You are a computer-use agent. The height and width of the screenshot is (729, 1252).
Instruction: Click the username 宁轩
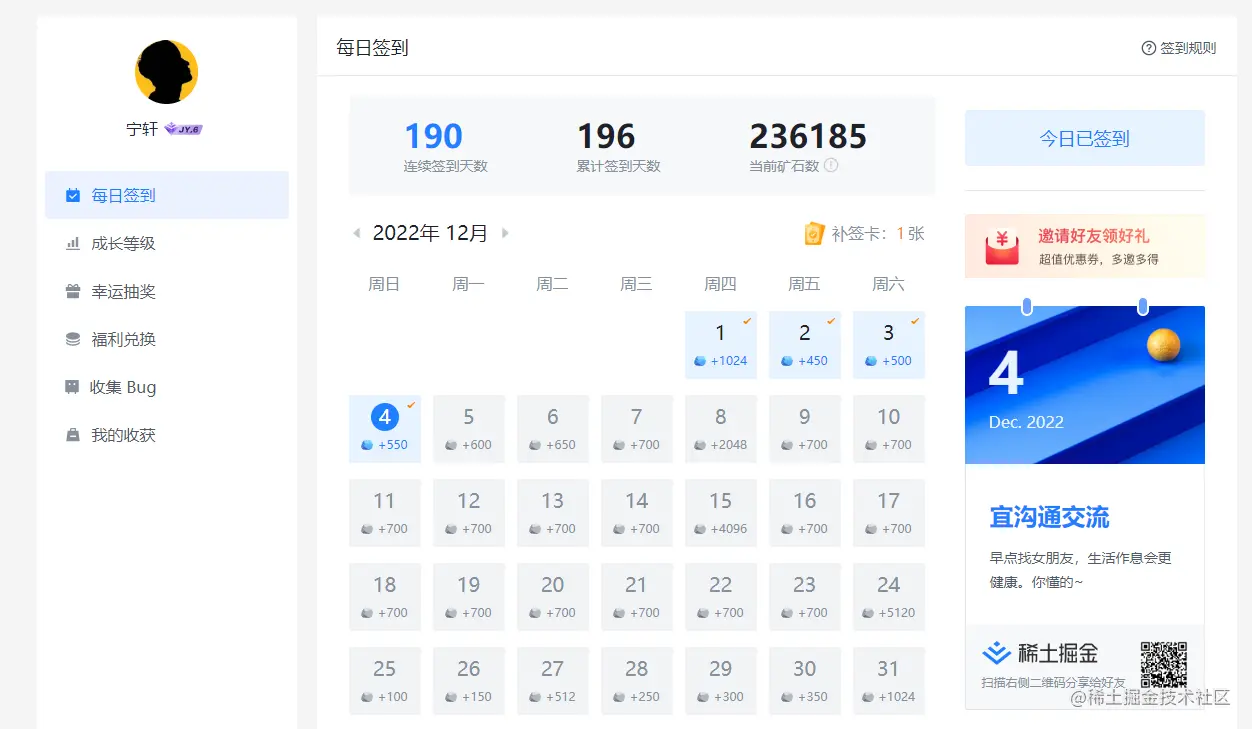pyautogui.click(x=142, y=129)
